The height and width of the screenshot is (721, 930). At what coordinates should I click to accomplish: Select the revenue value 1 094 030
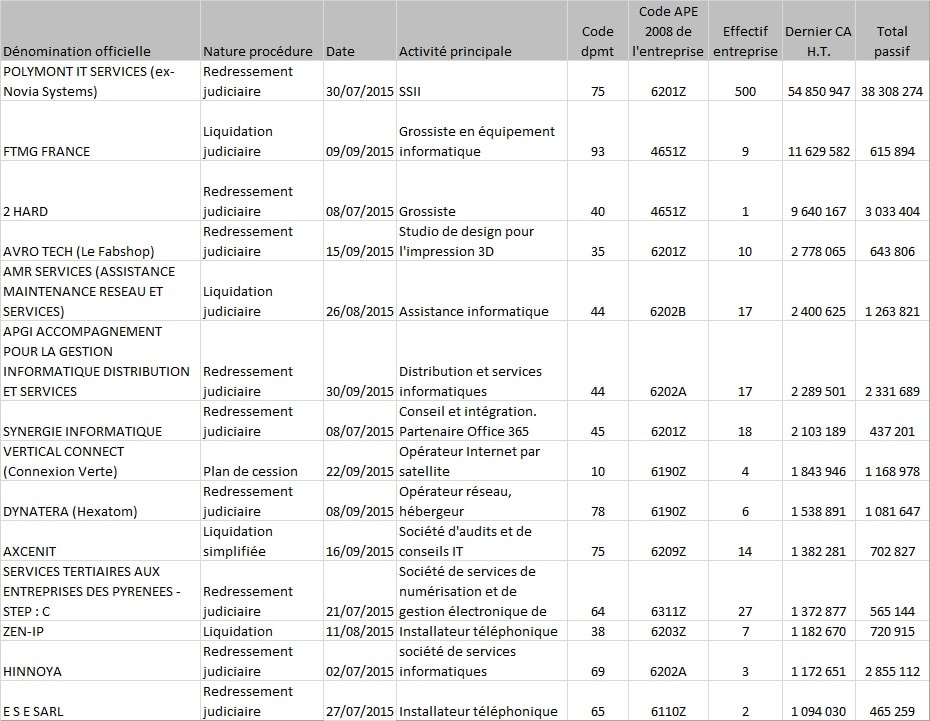[818, 712]
